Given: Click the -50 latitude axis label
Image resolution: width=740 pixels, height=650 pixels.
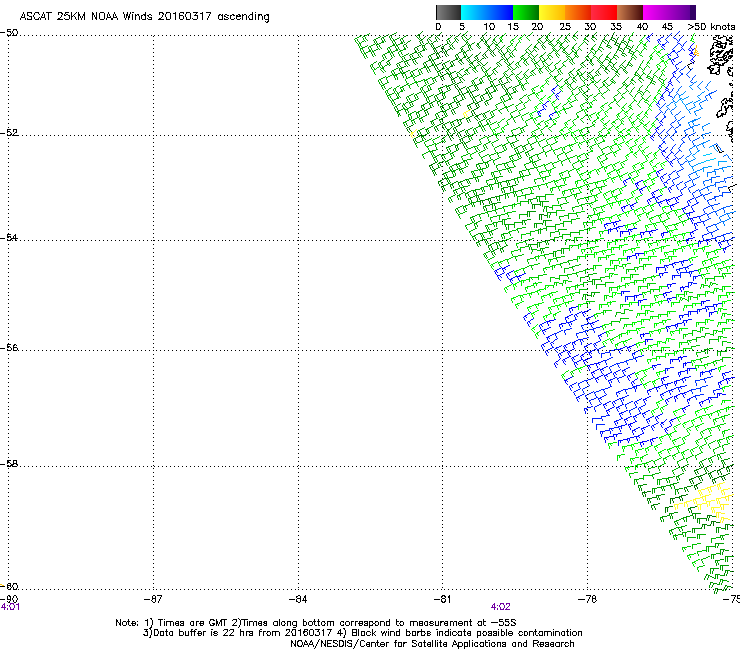Looking at the screenshot, I should pos(9,33).
